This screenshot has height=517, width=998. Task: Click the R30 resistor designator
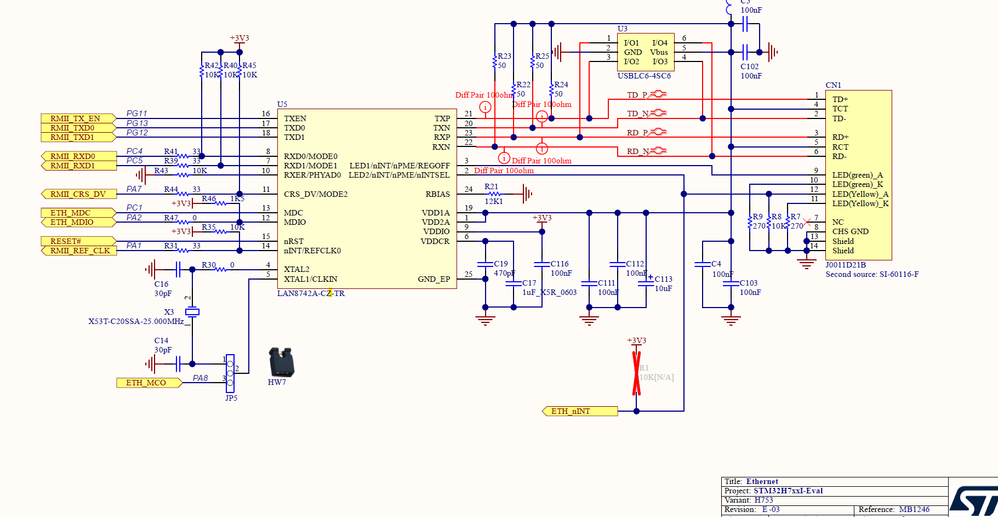point(209,265)
